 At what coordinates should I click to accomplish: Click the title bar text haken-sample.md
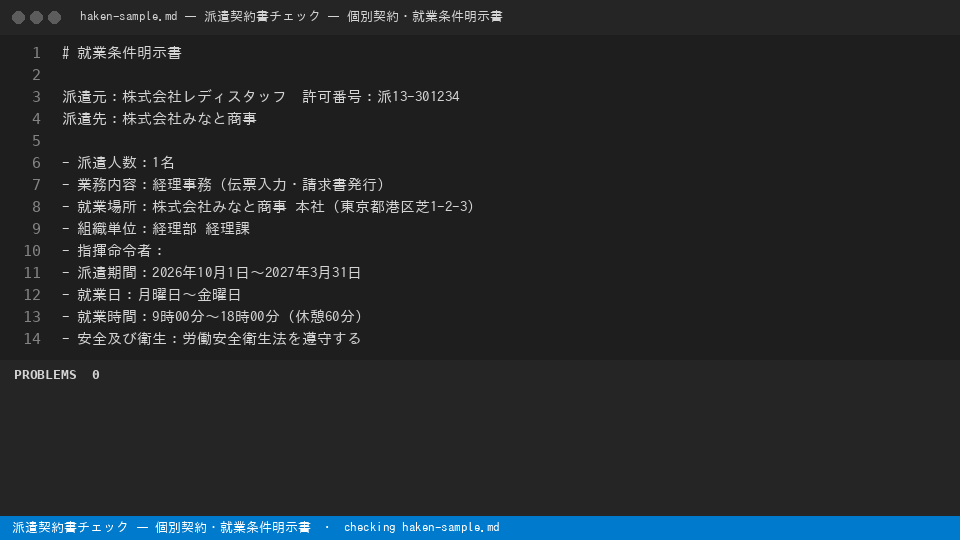(x=129, y=17)
